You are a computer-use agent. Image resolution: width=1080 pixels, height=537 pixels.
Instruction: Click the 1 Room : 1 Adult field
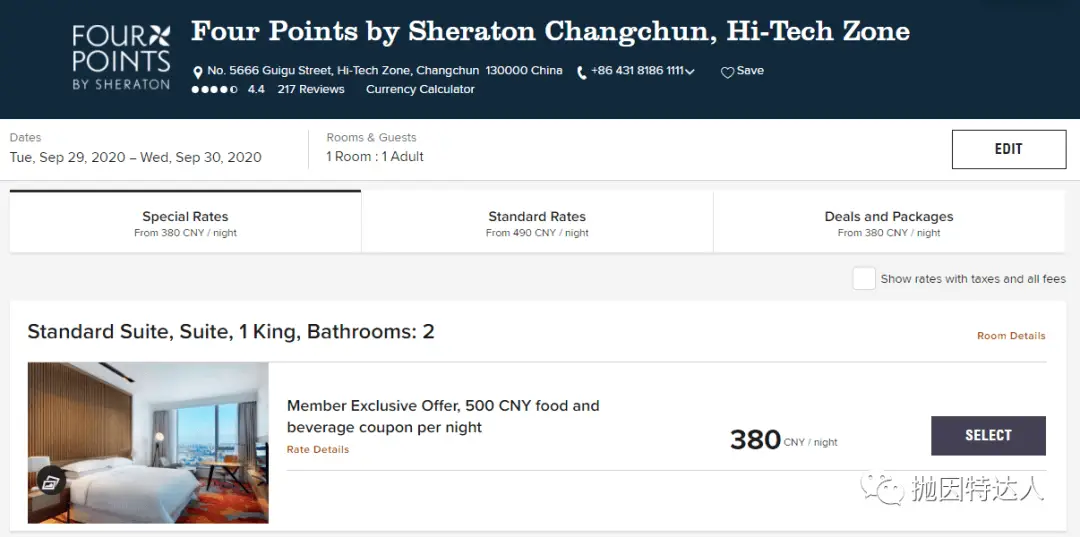tap(375, 157)
